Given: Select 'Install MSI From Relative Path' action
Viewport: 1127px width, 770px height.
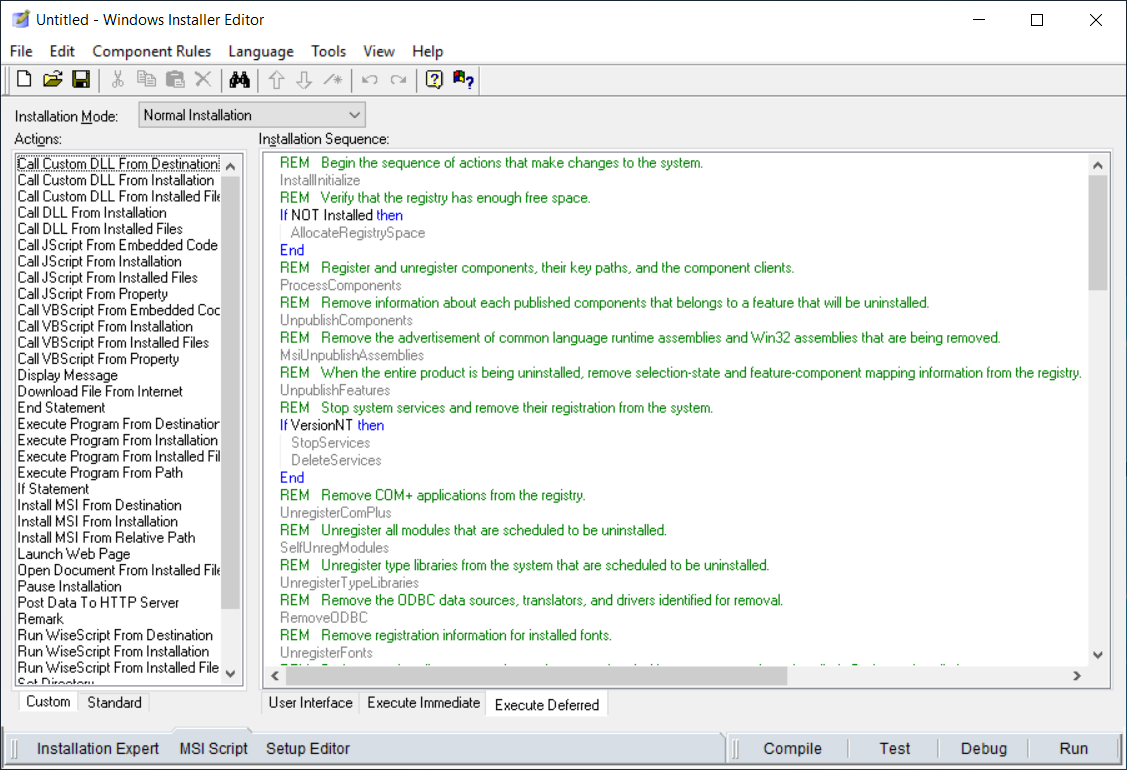Looking at the screenshot, I should click(x=106, y=538).
